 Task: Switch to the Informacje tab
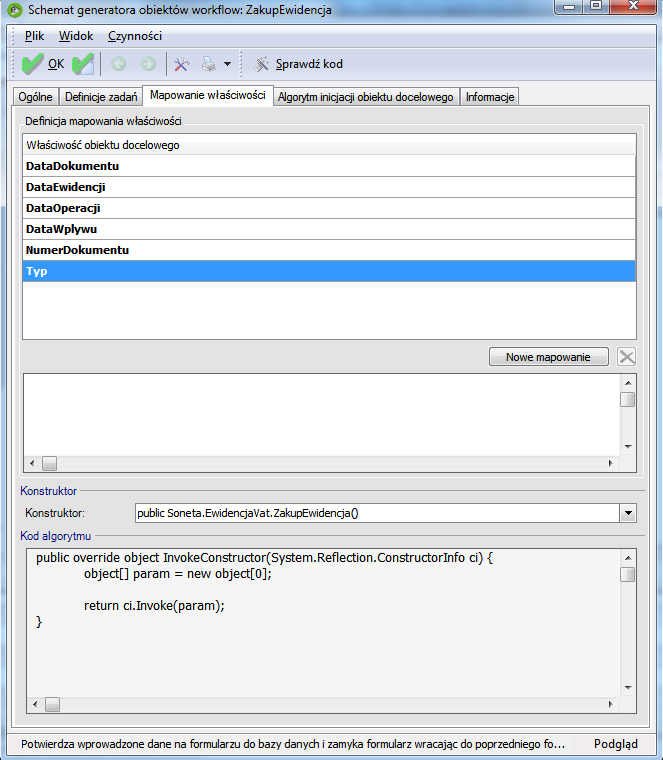[x=490, y=97]
